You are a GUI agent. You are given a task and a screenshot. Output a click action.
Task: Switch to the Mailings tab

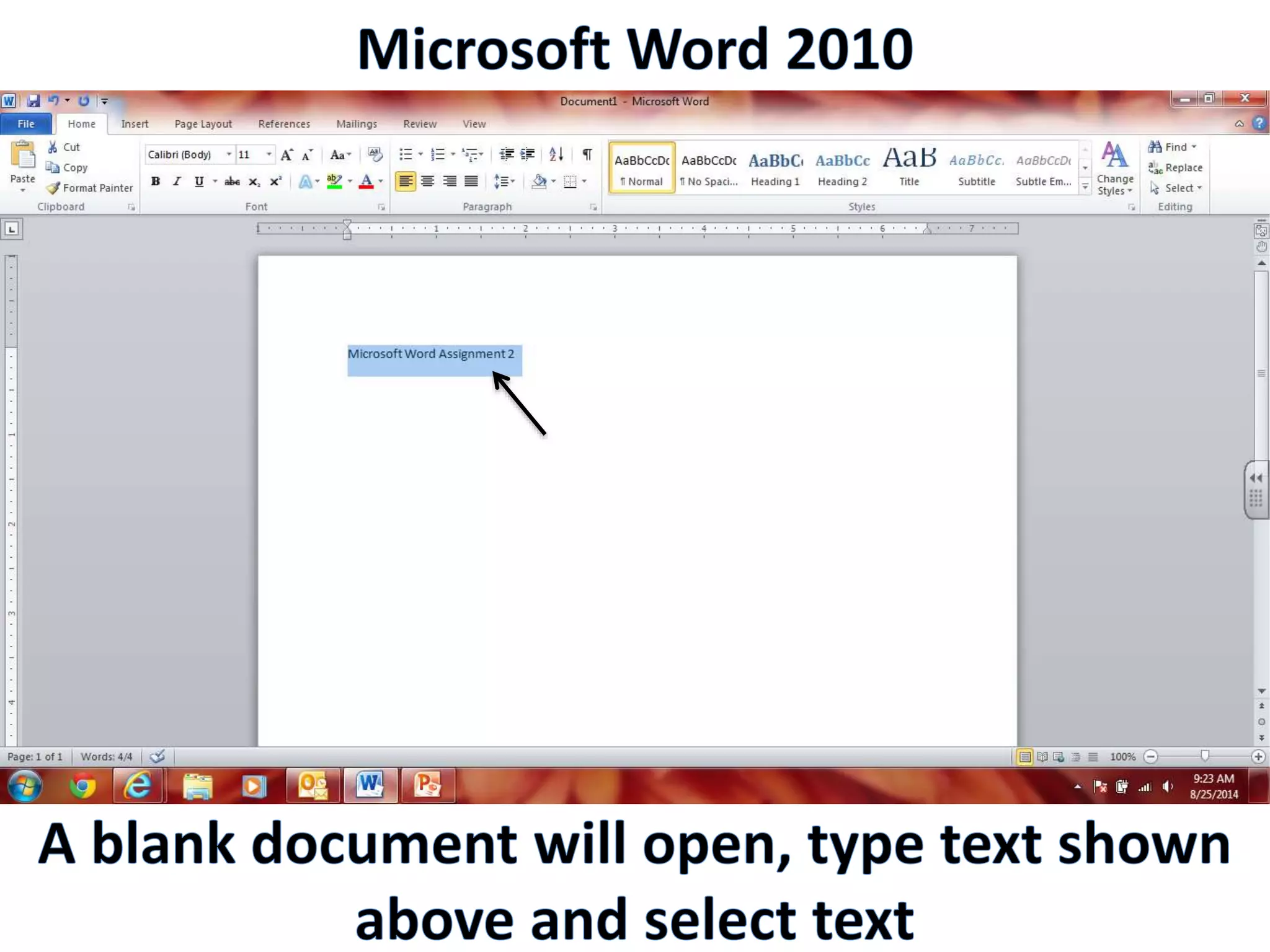pos(357,124)
